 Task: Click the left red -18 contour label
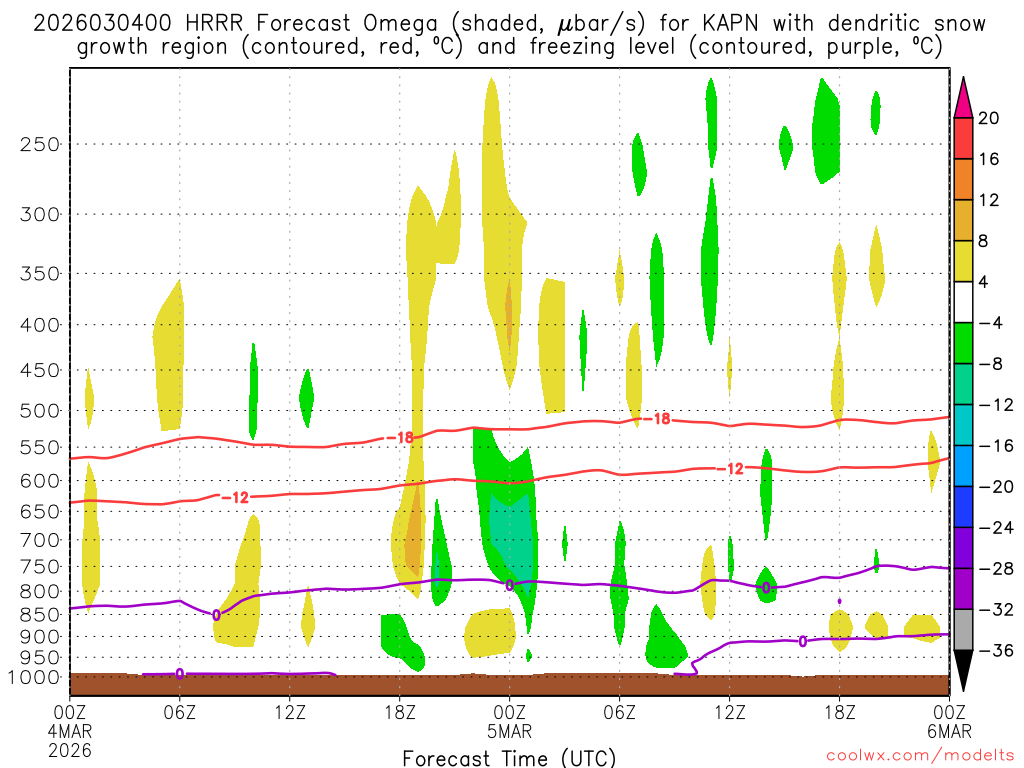pos(400,438)
